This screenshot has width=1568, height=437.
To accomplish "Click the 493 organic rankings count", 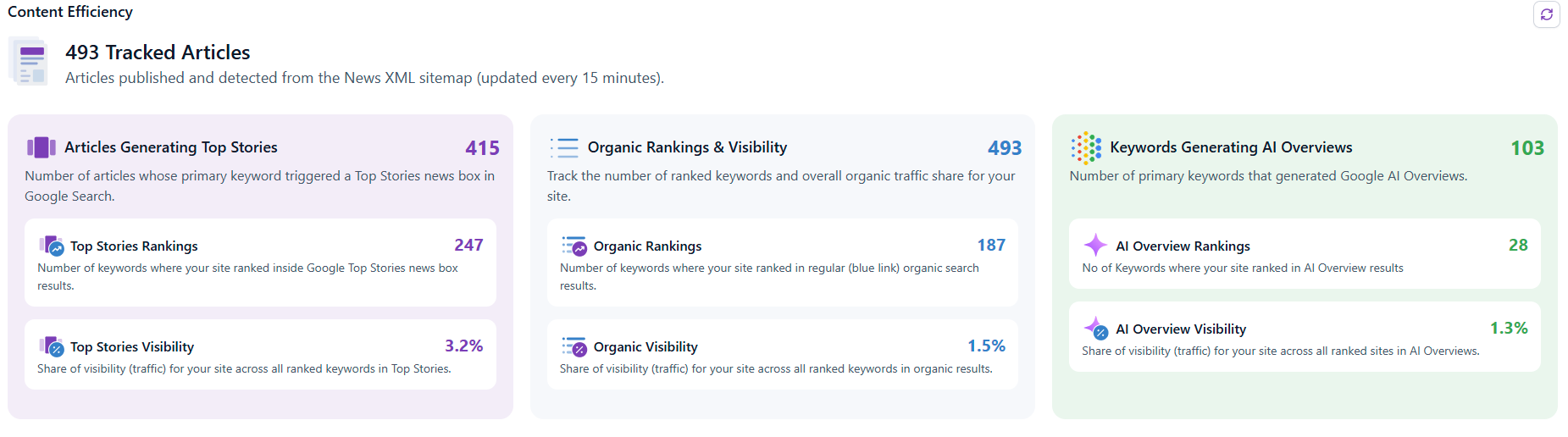I will pos(1005,148).
